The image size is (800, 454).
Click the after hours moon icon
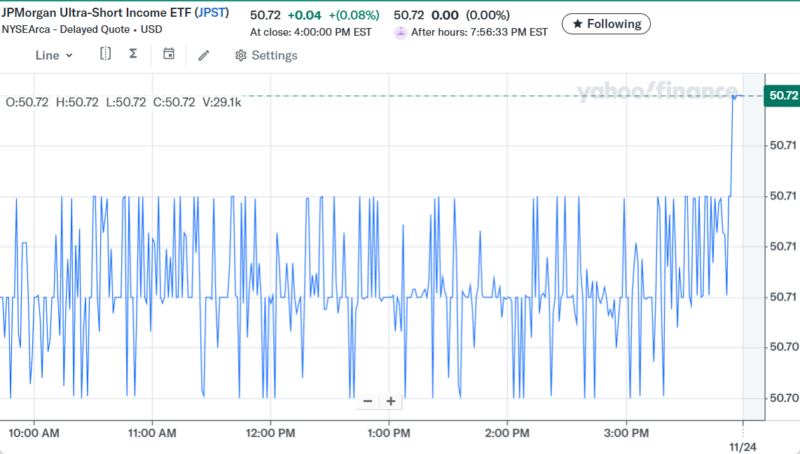point(400,32)
